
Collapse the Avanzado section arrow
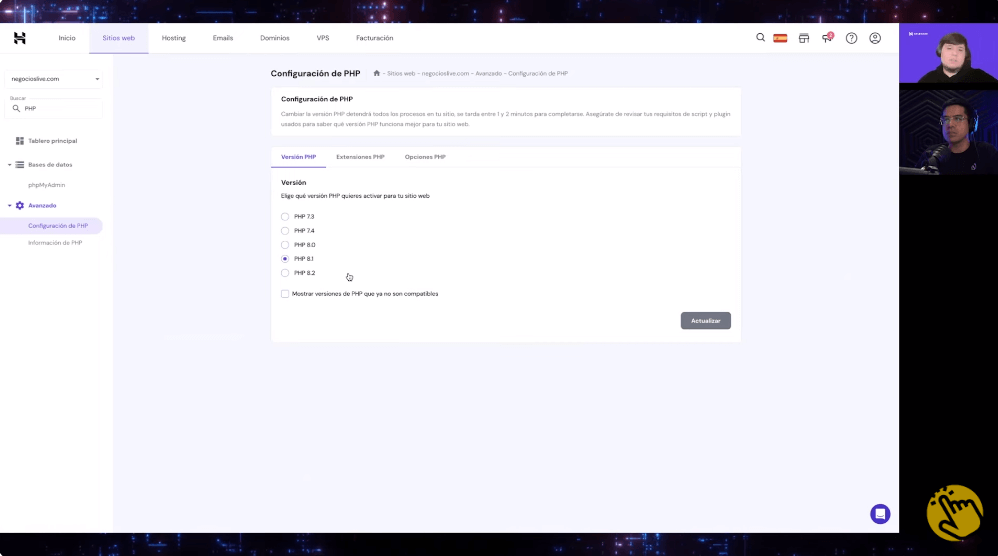pyautogui.click(x=10, y=205)
